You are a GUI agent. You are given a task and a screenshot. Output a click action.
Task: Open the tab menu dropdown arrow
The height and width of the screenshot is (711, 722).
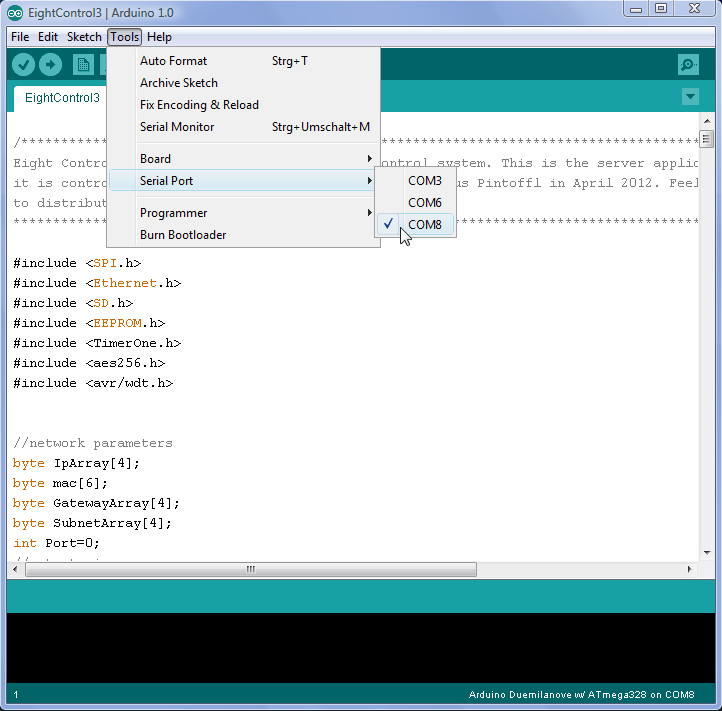[690, 96]
